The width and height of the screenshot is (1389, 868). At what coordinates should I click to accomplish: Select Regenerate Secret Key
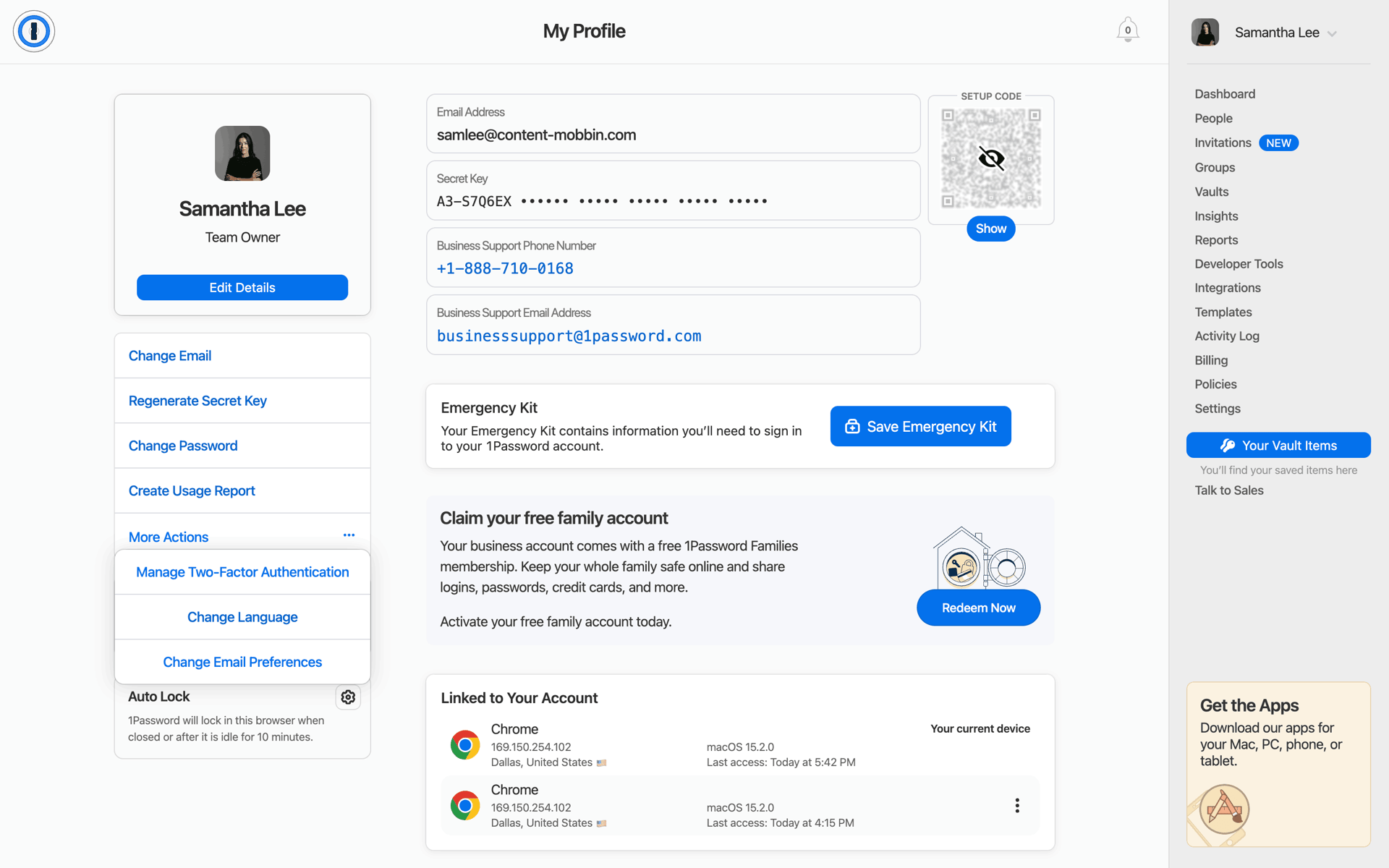coord(242,401)
